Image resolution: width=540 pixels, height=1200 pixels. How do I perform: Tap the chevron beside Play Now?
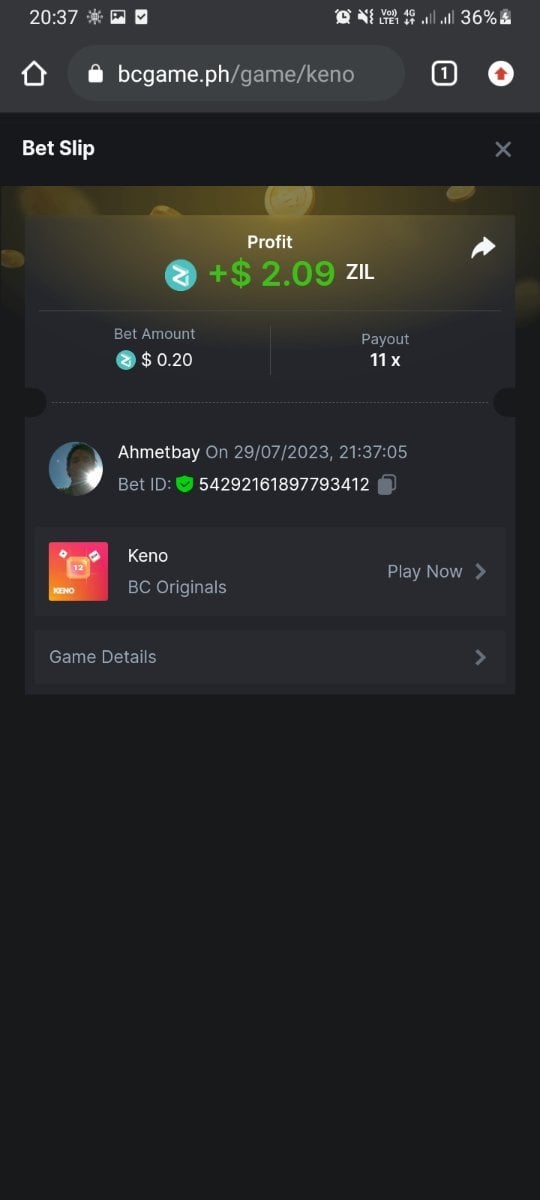click(480, 571)
